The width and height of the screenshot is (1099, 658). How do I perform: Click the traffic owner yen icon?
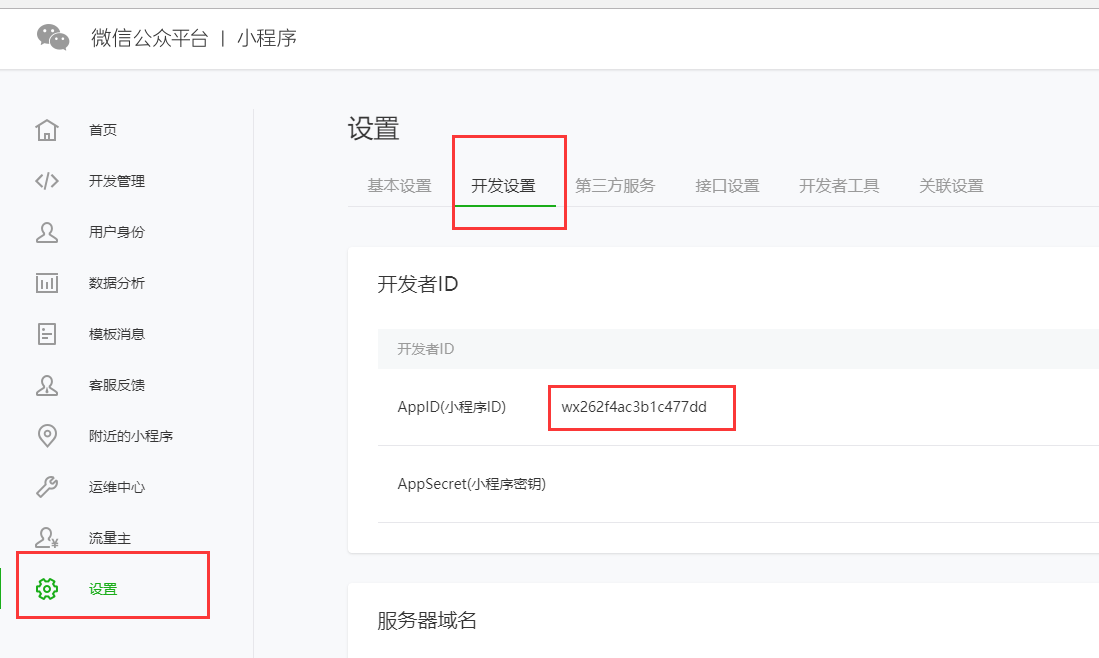point(47,538)
